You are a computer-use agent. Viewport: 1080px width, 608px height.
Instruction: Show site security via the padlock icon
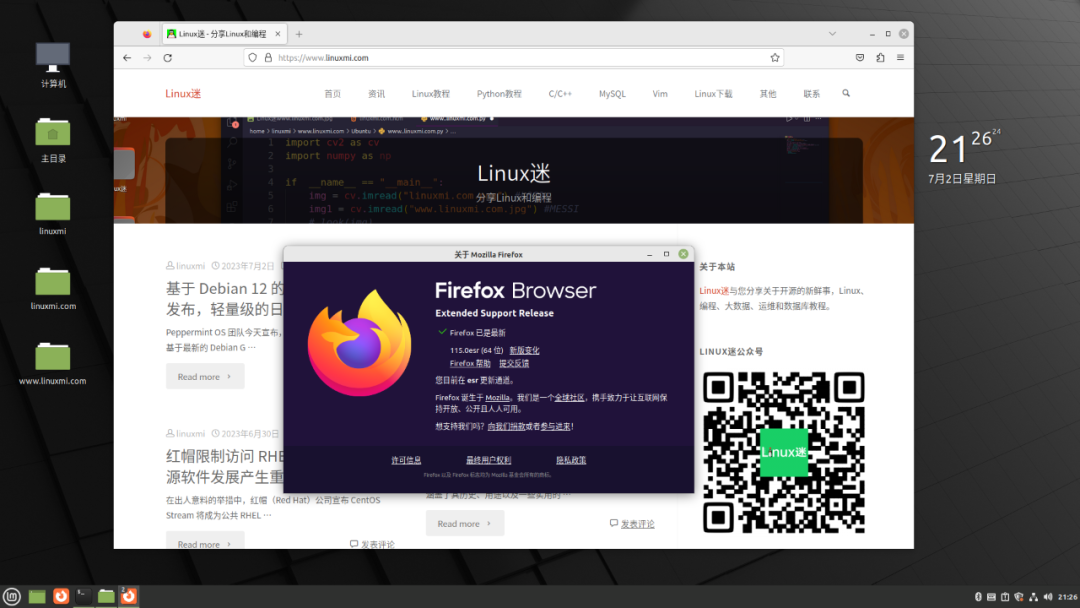(x=268, y=58)
